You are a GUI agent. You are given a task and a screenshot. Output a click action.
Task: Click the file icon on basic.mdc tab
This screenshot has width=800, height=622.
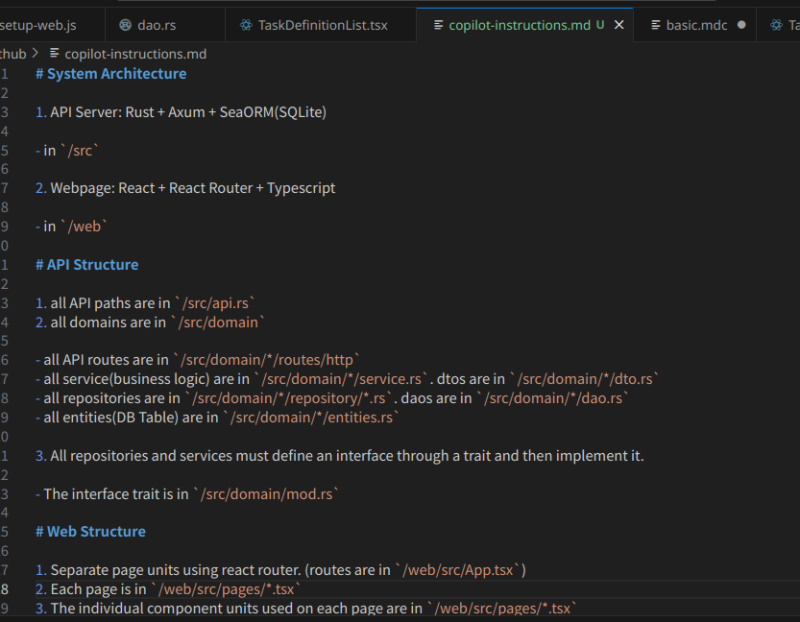coord(655,25)
